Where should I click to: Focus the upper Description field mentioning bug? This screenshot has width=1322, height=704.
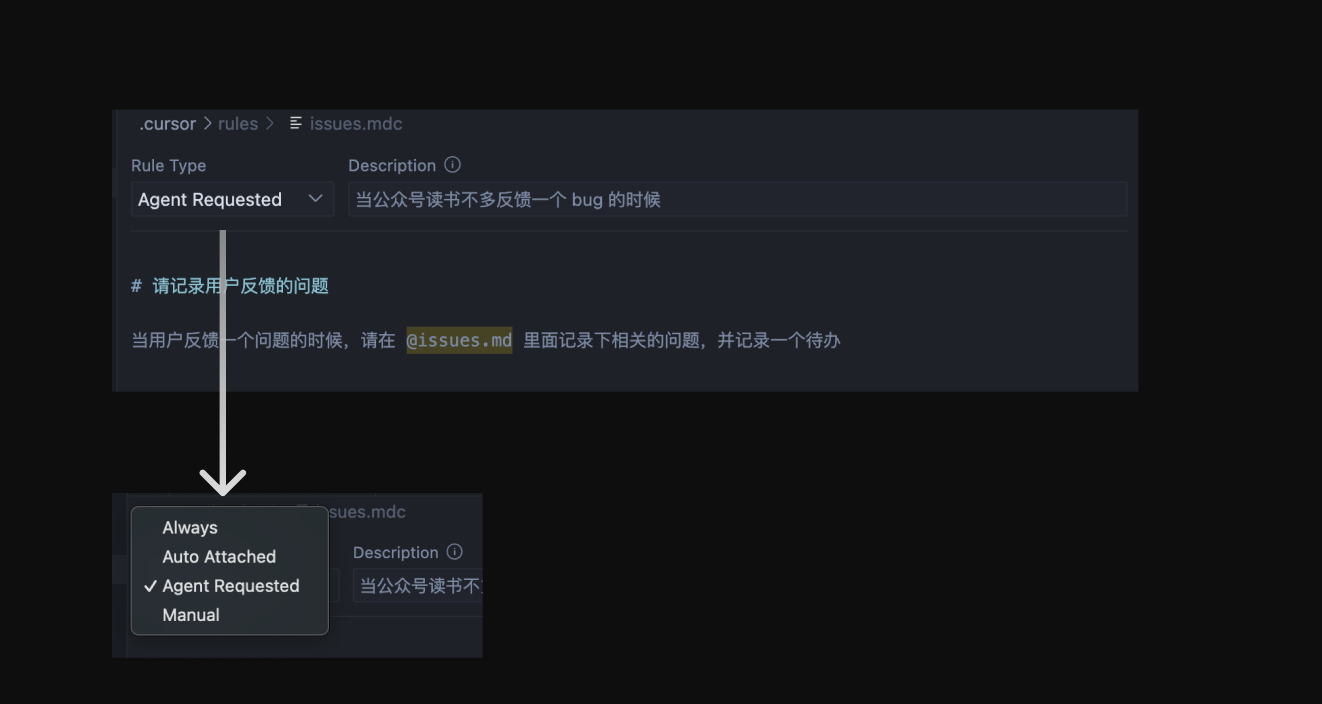(x=737, y=199)
